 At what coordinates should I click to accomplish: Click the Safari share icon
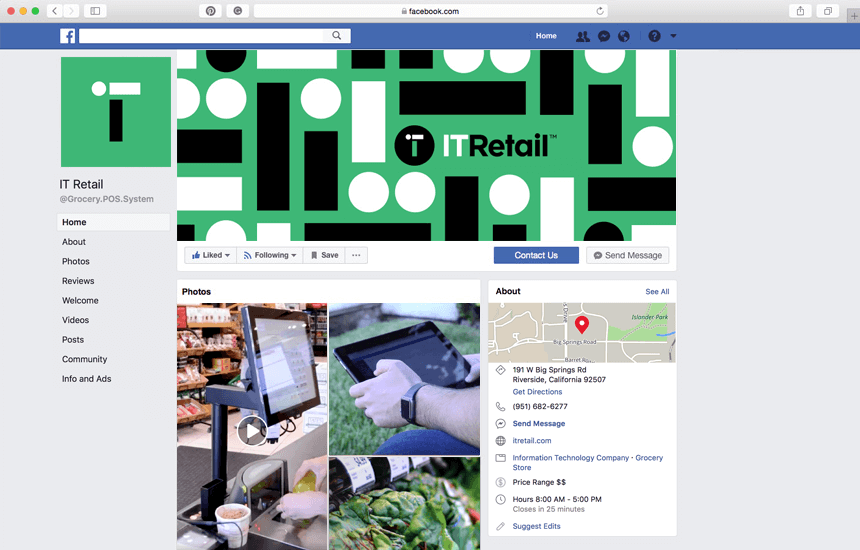pos(800,11)
